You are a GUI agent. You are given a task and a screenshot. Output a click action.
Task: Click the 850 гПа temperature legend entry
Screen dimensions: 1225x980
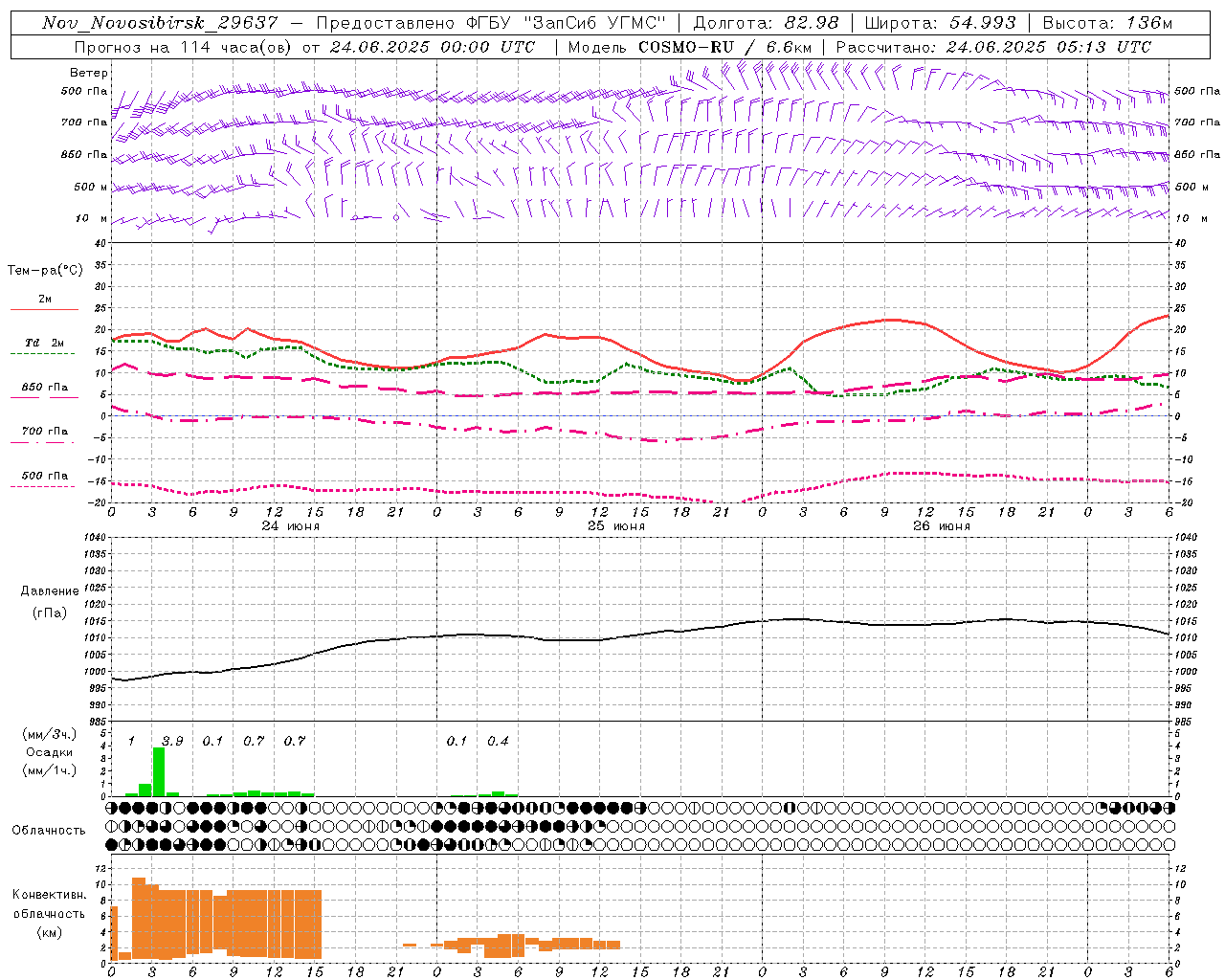44,388
